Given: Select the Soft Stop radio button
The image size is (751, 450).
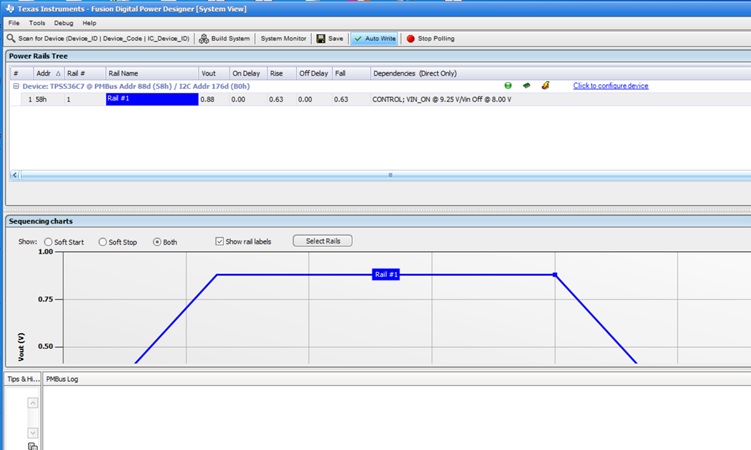Looking at the screenshot, I should (x=102, y=242).
